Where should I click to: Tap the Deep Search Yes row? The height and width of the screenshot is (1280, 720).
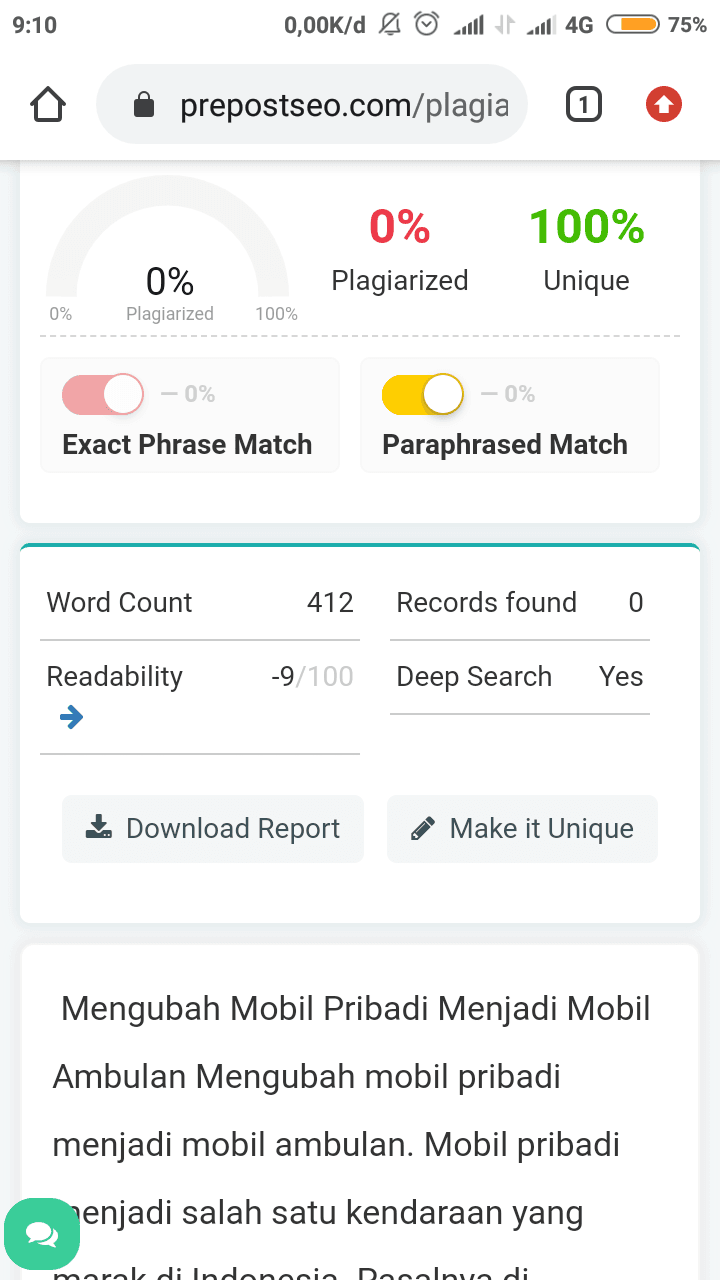pos(519,677)
